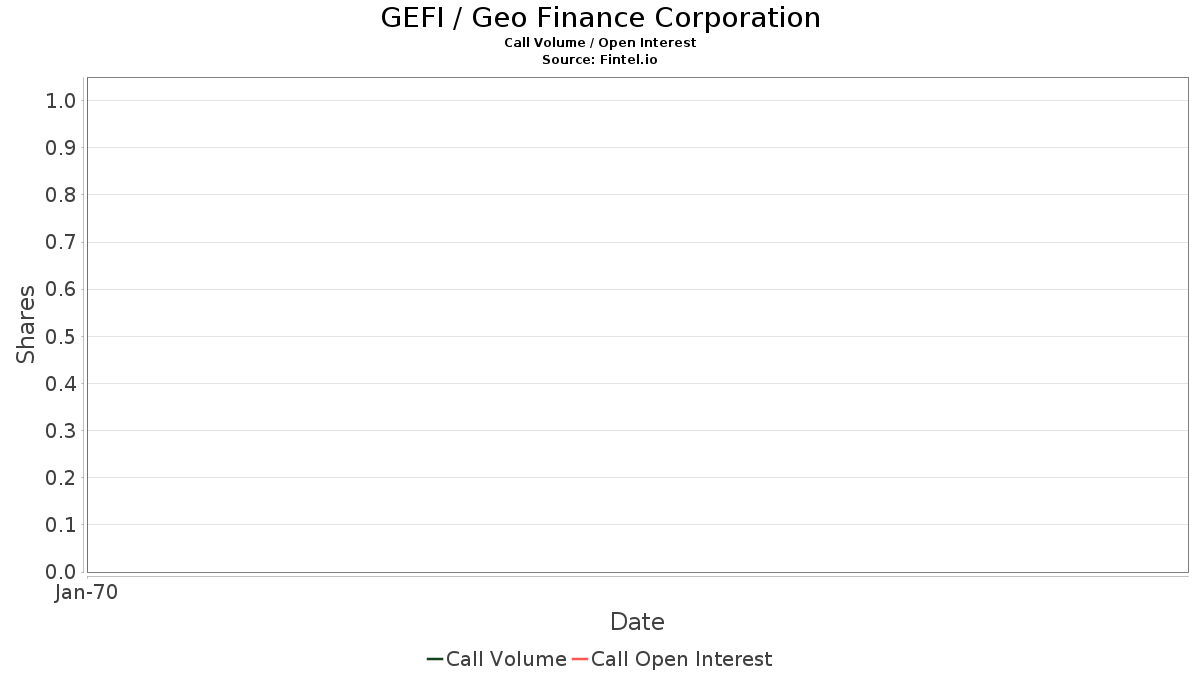Viewport: 1200px width, 675px height.
Task: Click the GEFI / Geo Finance Corporation title
Action: click(600, 18)
